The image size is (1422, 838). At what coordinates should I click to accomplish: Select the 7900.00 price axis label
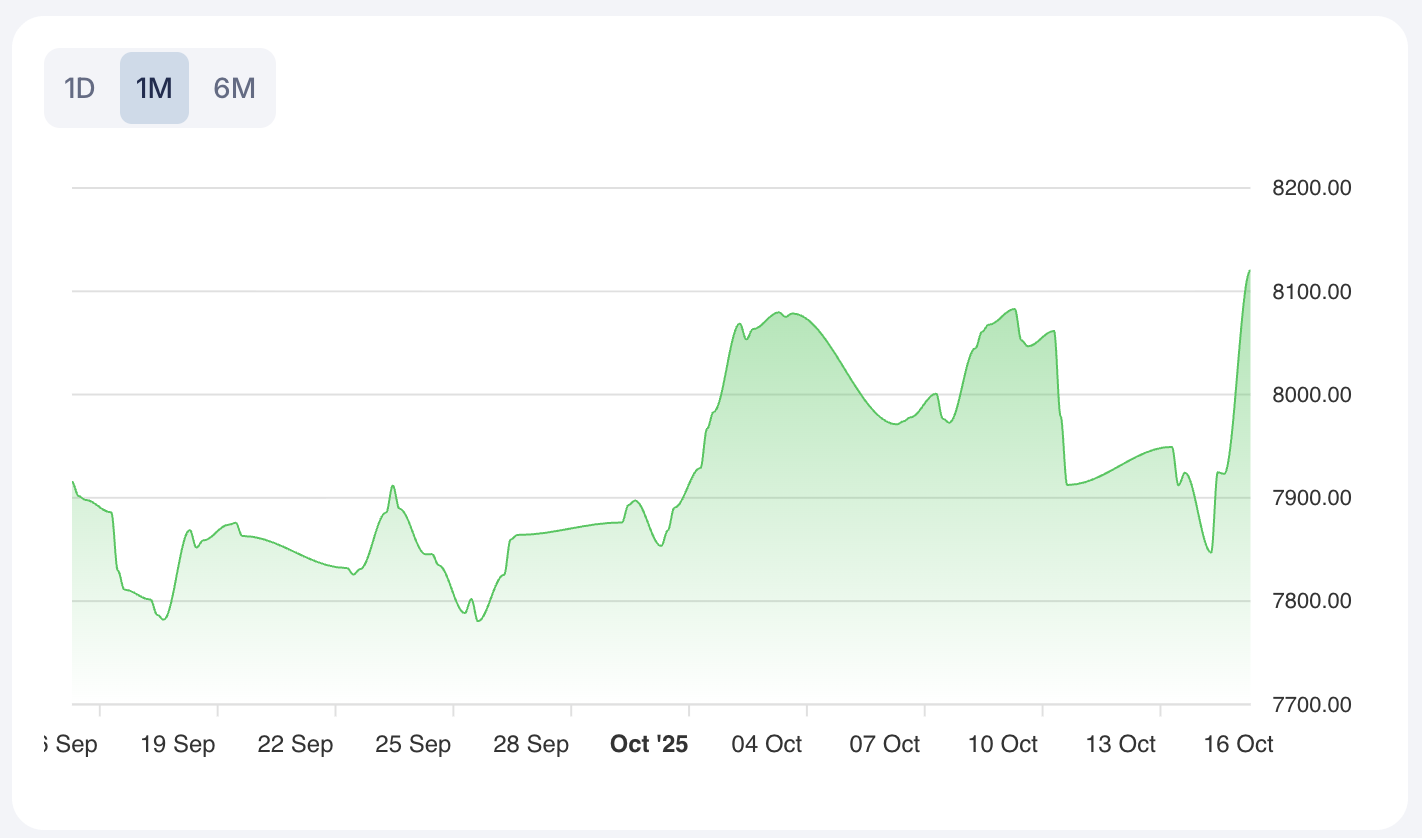click(1311, 498)
